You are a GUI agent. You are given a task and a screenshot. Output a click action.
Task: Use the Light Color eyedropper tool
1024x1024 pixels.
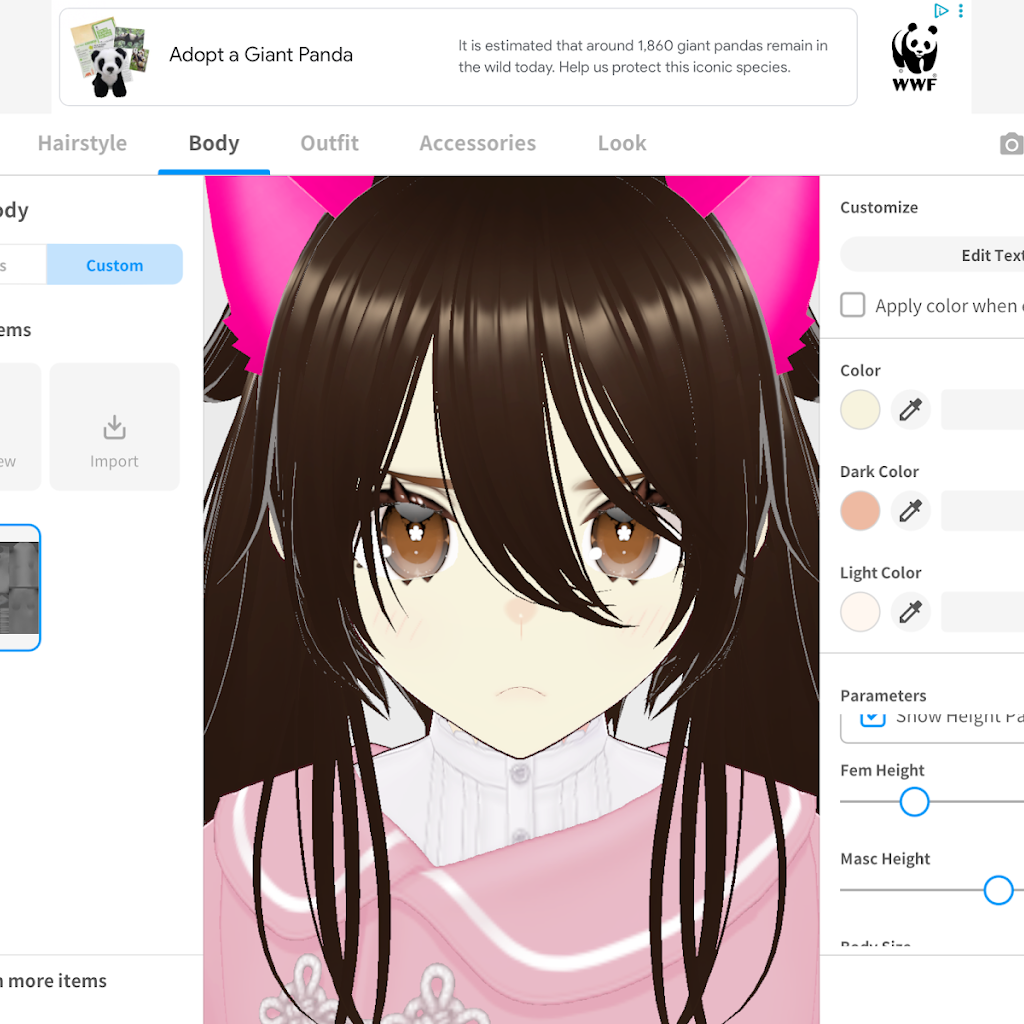tap(910, 612)
